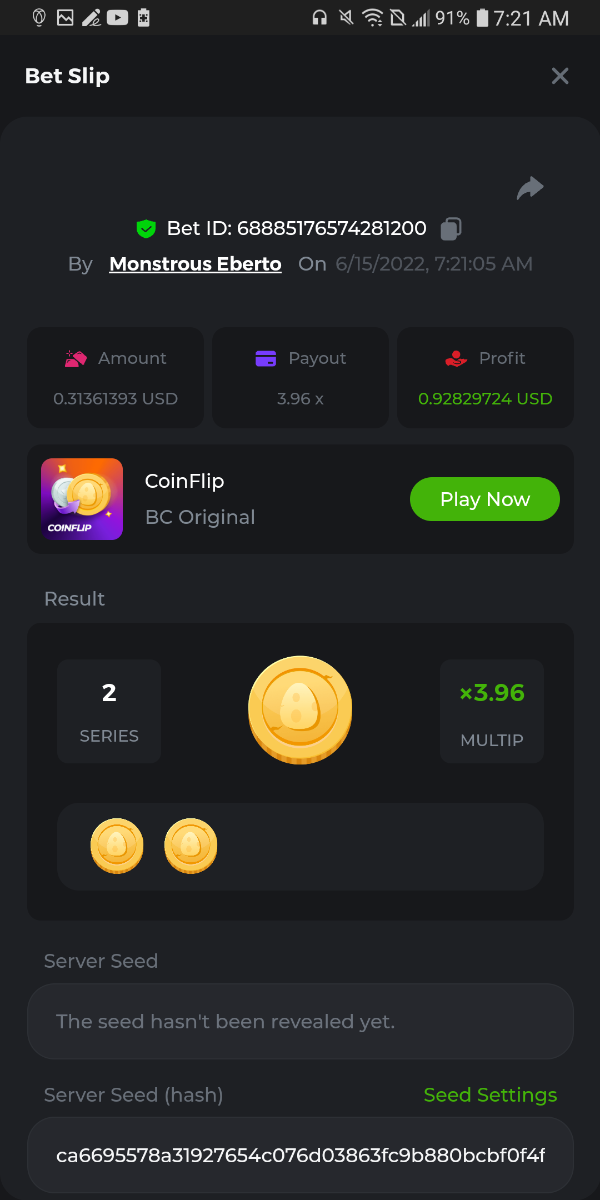Select the Server Seed hash field

[x=300, y=1156]
